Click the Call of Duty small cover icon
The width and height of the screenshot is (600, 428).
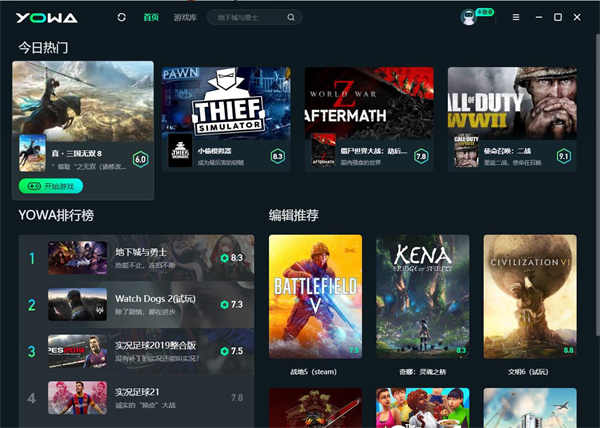point(466,150)
